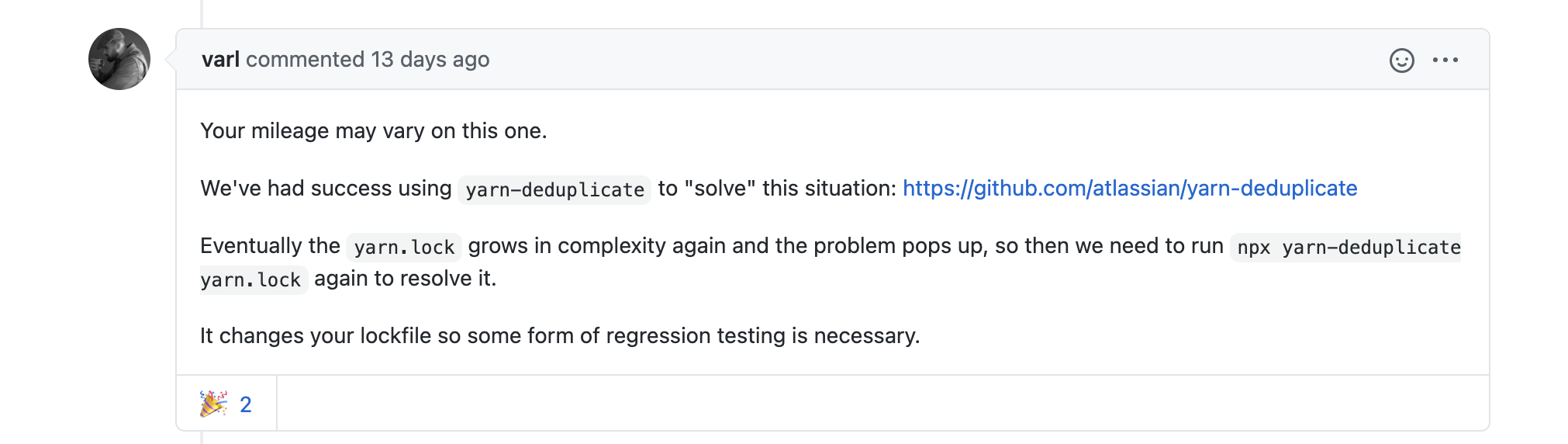Click the "13 days ago" timestamp
The height and width of the screenshot is (444, 1568).
point(430,60)
